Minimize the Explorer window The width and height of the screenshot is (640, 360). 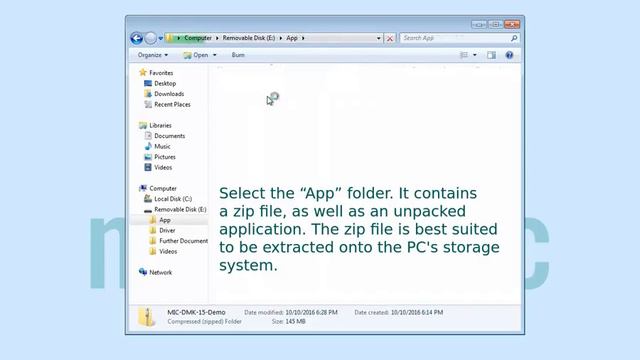[478, 24]
